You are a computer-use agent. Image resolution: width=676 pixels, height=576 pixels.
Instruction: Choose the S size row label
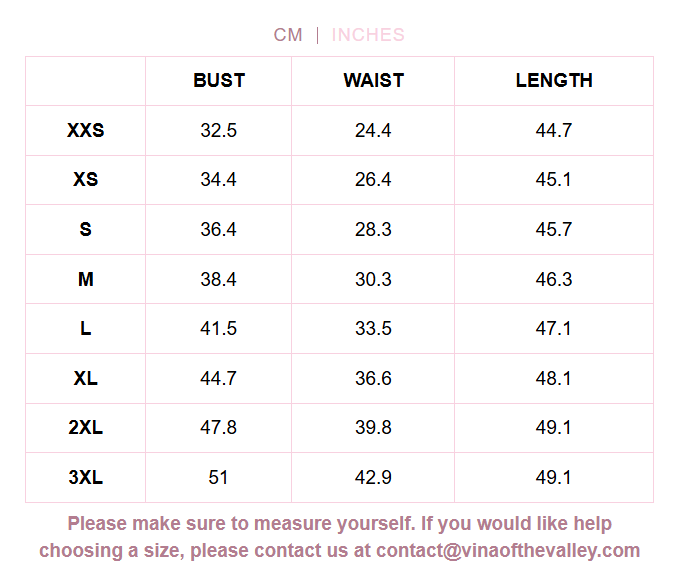[86, 229]
